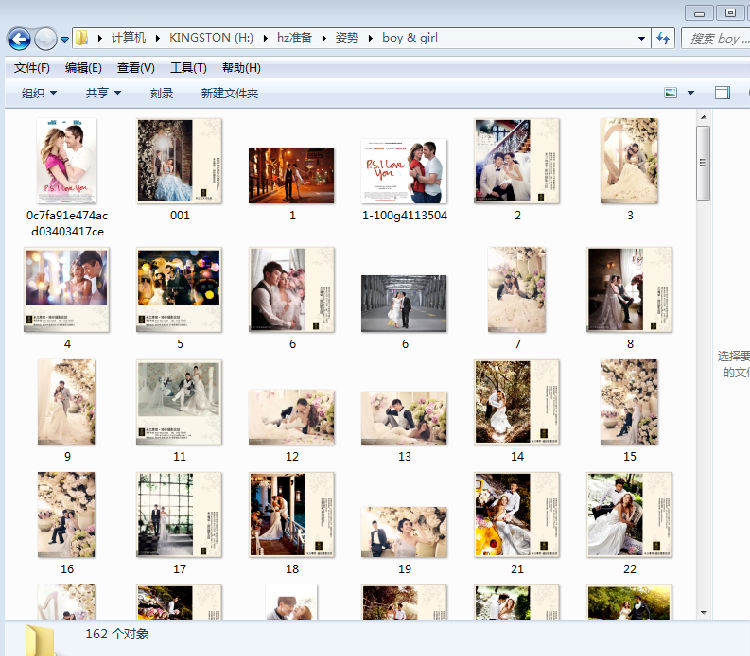The height and width of the screenshot is (656, 750).
Task: Open the 查看(V) menu
Action: pos(135,68)
